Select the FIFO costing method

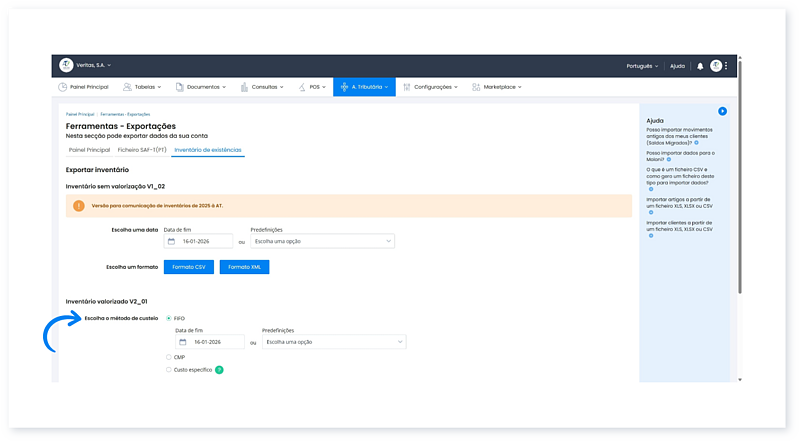168,318
